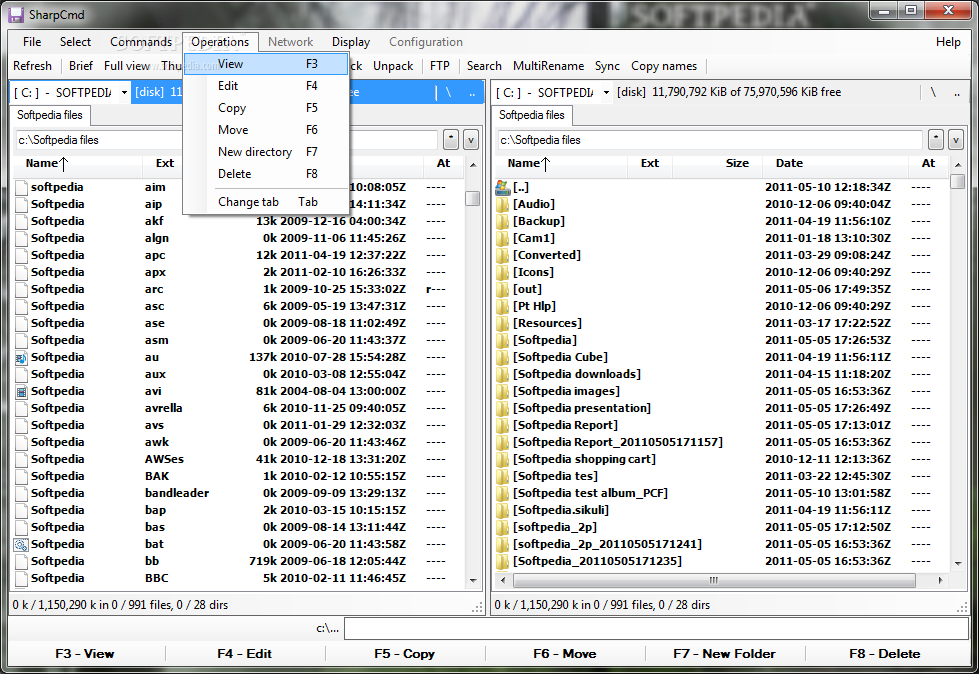Screen dimensions: 979x674
Task: Click the F3 - View bottom button
Action: tap(85, 654)
